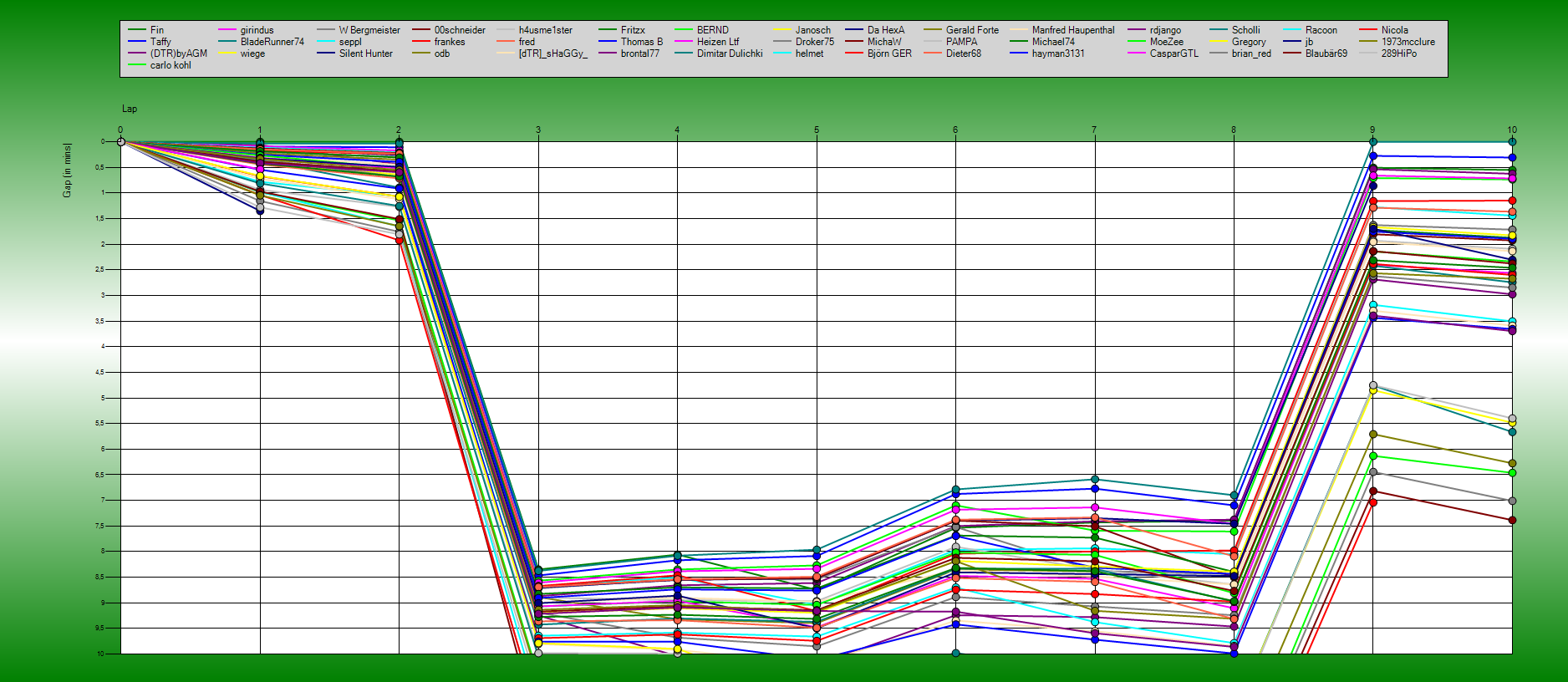Click the 'Dieter68' legend entry

[964, 53]
